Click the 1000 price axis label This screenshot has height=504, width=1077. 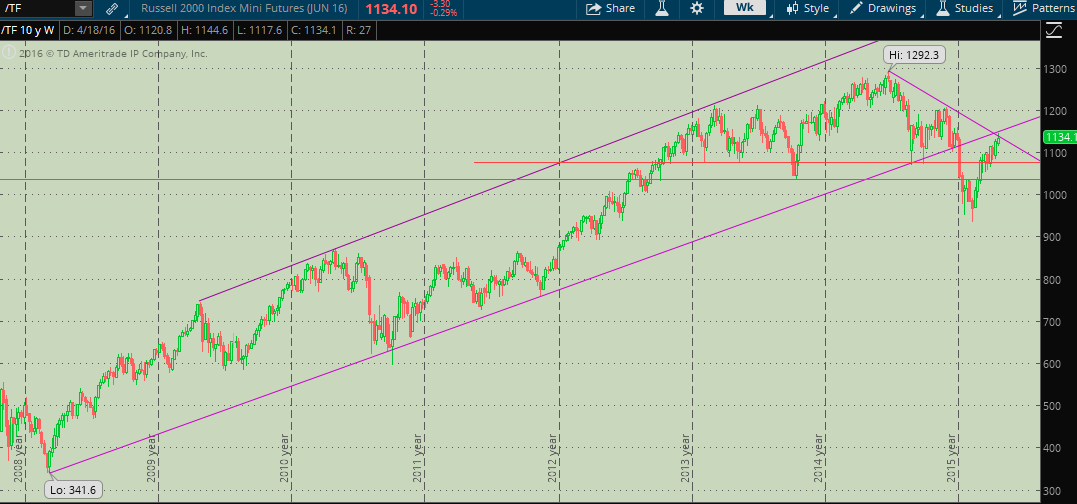(x=1056, y=195)
